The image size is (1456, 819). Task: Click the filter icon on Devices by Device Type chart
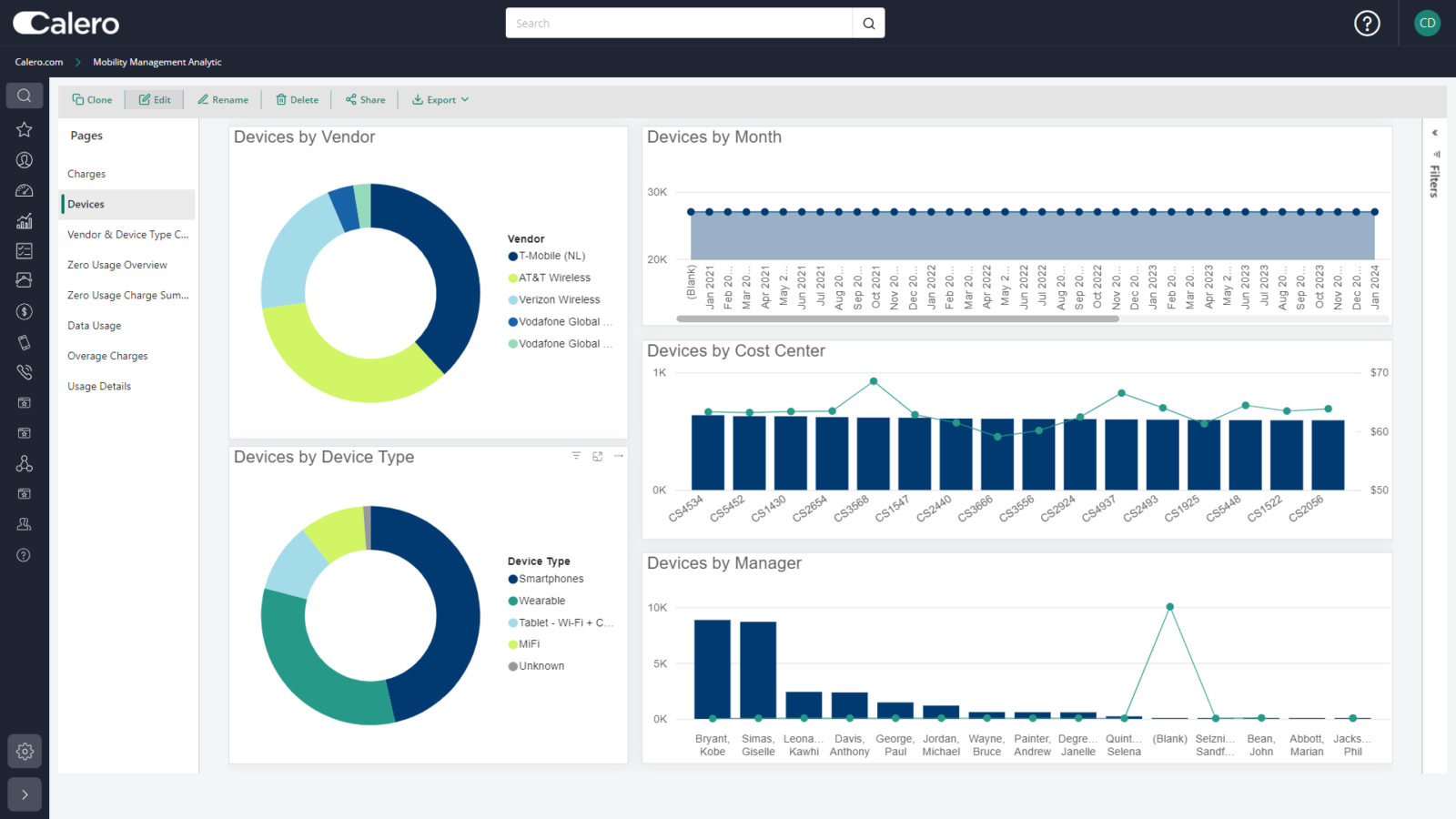point(576,455)
